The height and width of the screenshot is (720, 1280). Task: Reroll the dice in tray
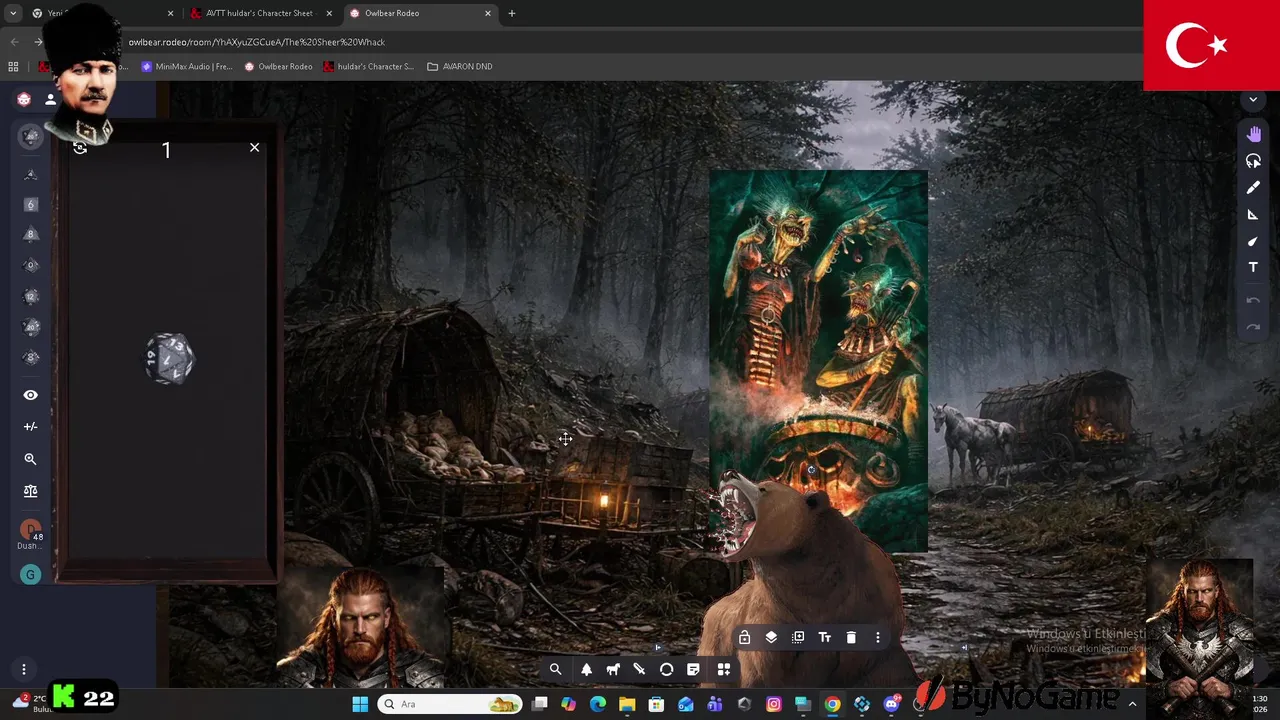(80, 148)
